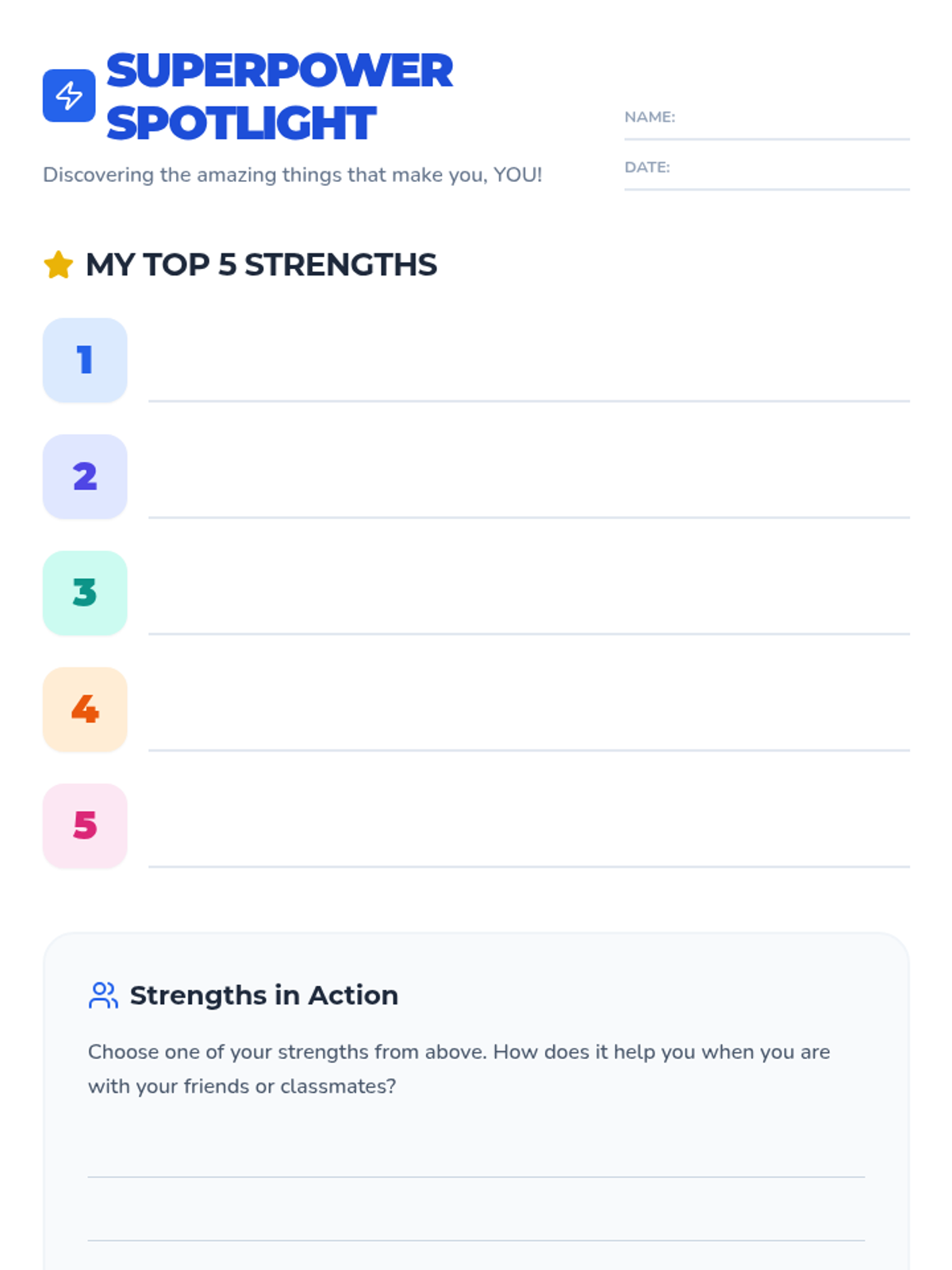Click the blue lightning bolt logo icon
The height and width of the screenshot is (1270, 952).
tap(69, 96)
